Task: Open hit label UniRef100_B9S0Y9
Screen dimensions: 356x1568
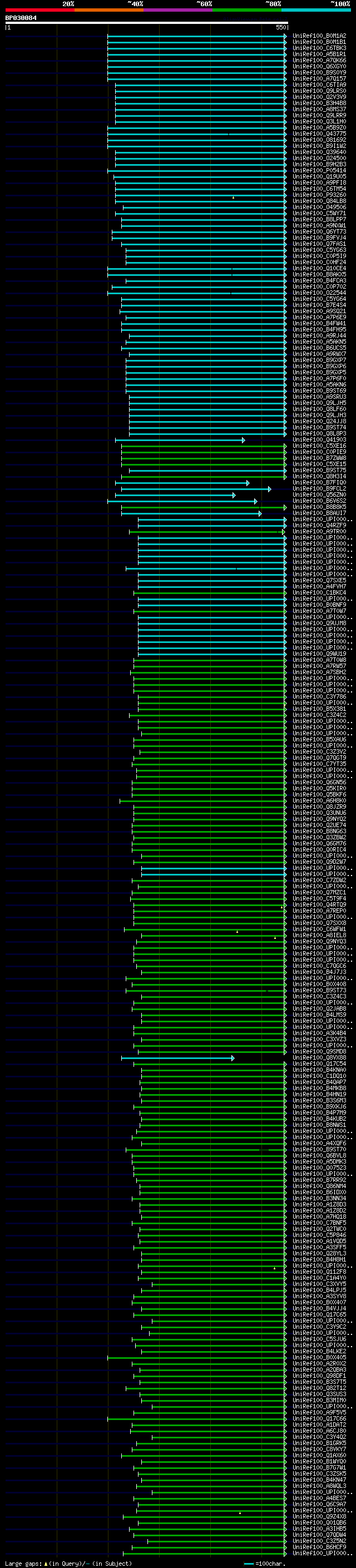Action: [319, 72]
